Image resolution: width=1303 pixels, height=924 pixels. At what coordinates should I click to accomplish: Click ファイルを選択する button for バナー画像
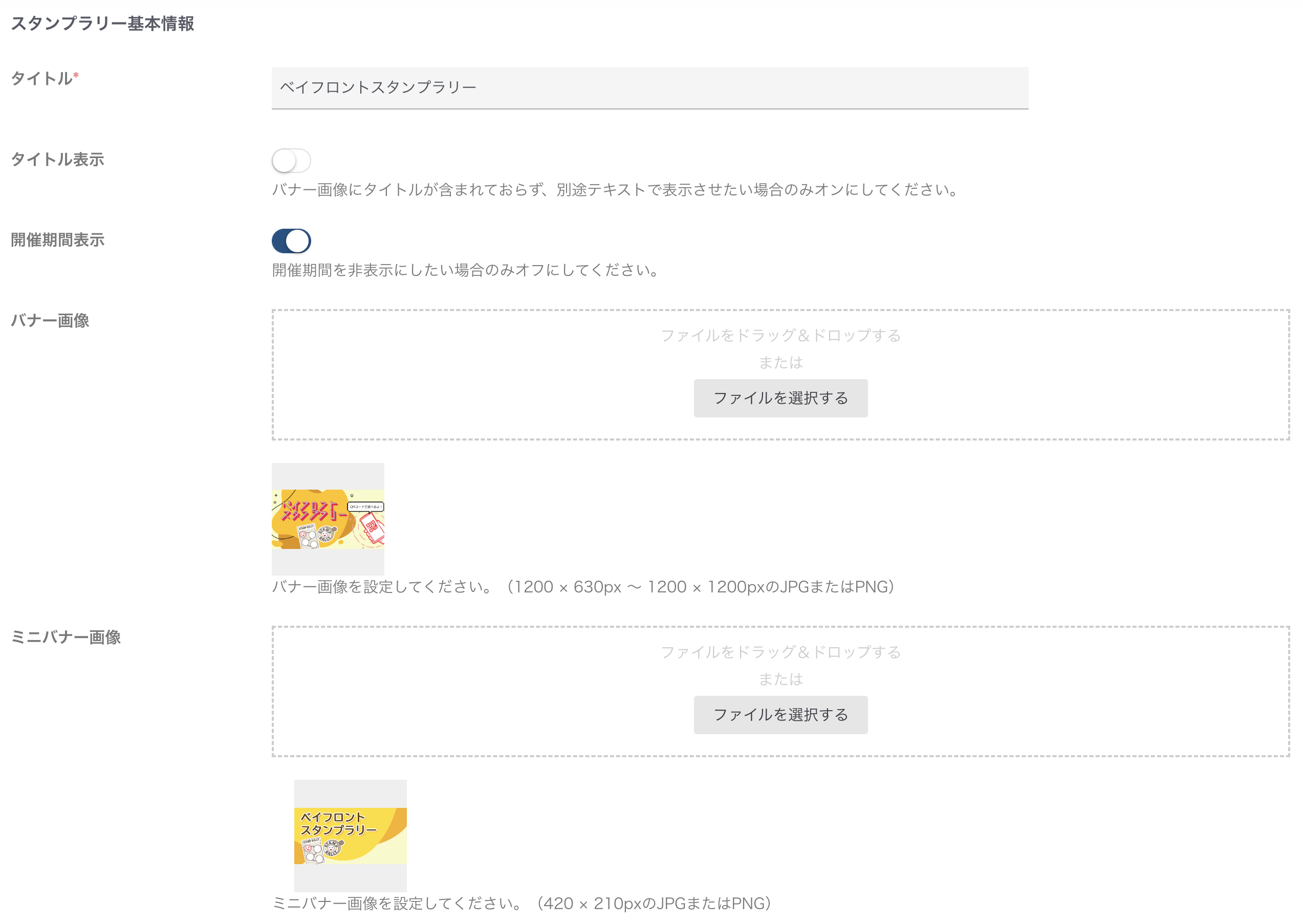click(780, 398)
